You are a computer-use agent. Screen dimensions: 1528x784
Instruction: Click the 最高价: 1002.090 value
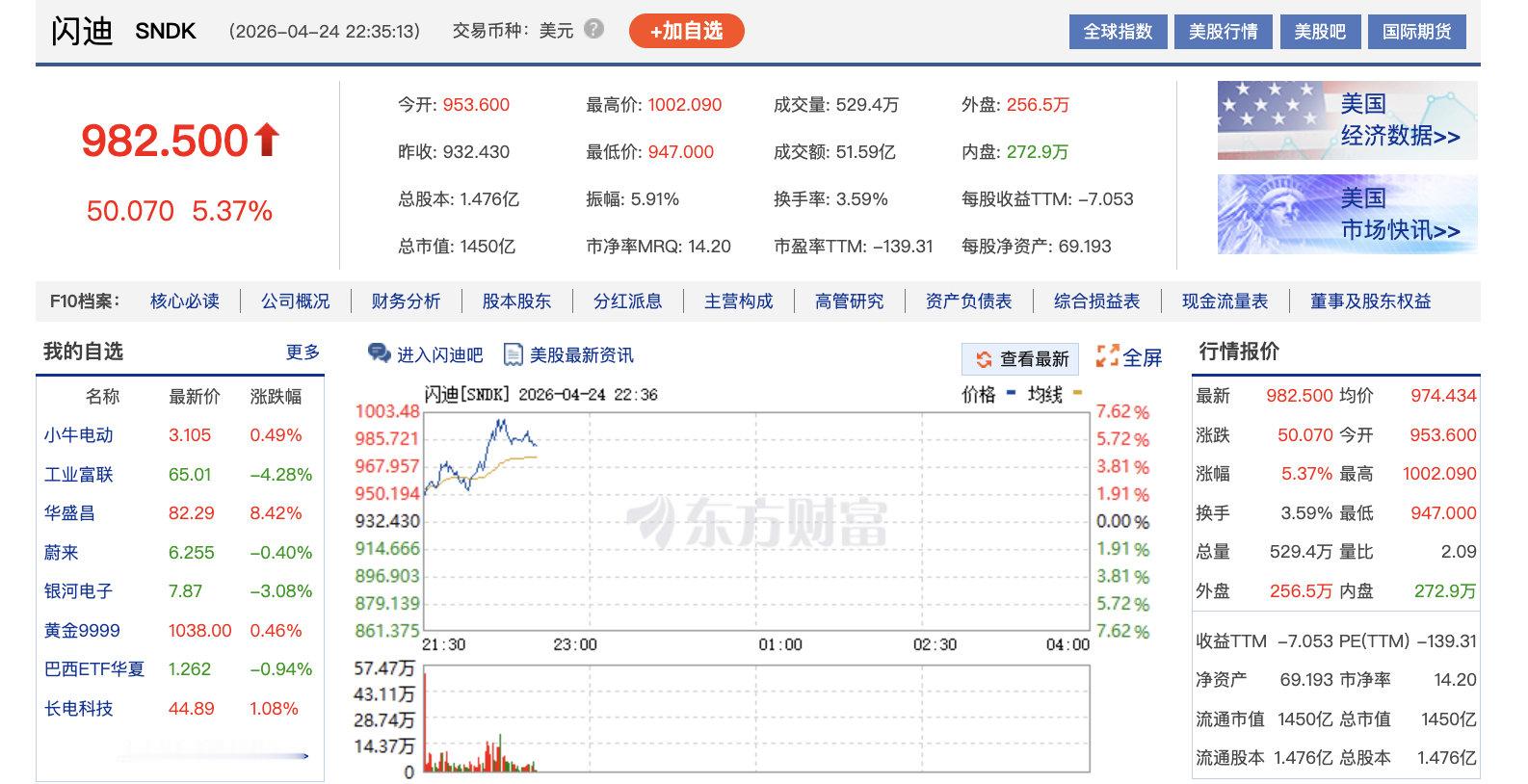click(685, 105)
